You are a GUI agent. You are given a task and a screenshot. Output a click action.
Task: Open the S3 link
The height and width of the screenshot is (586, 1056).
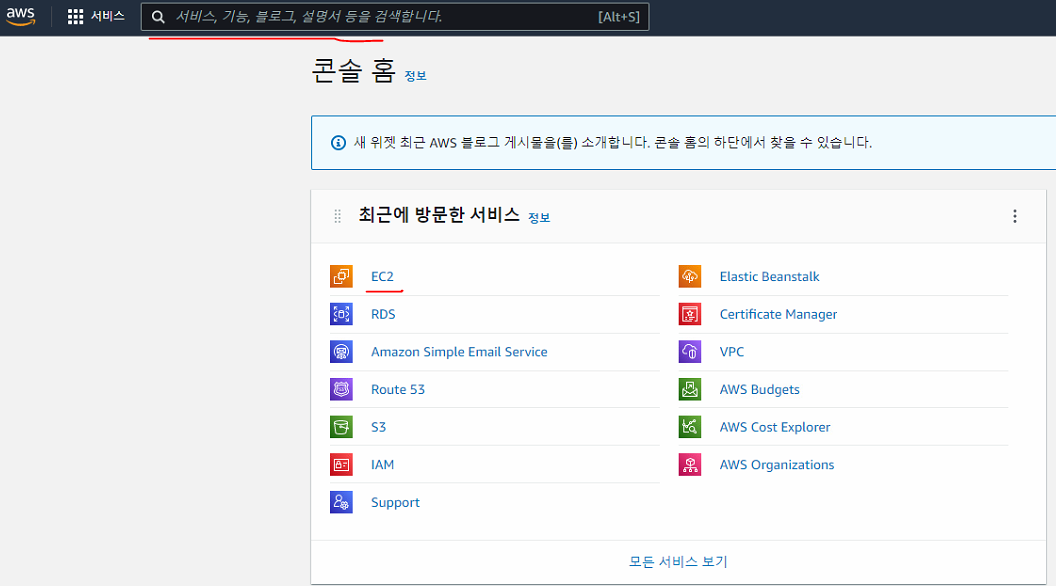[x=378, y=428]
